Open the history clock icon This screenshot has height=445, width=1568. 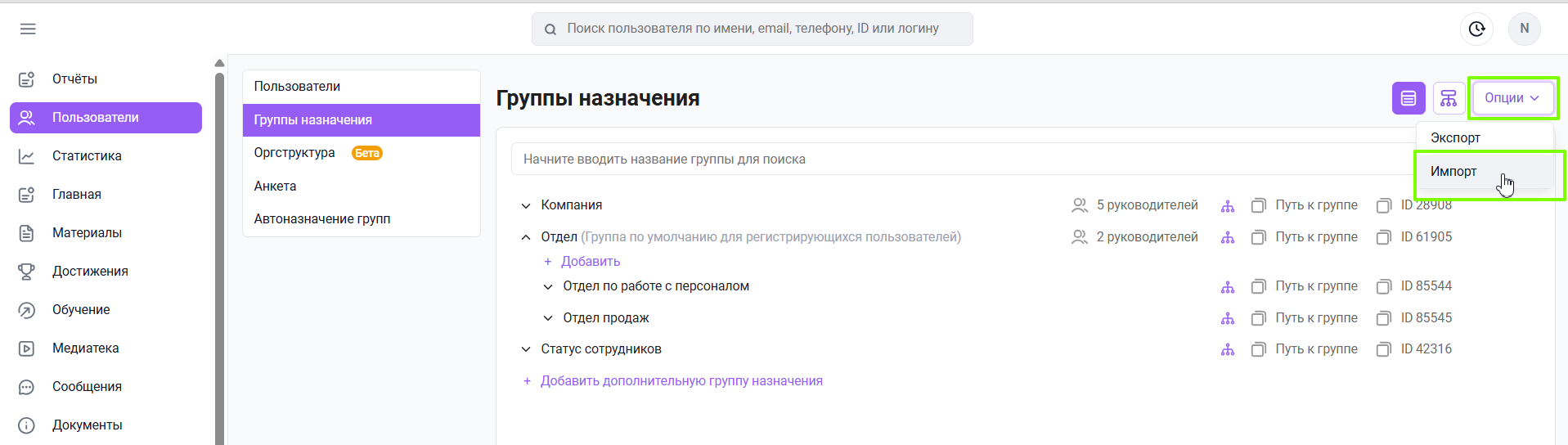pos(1476,29)
